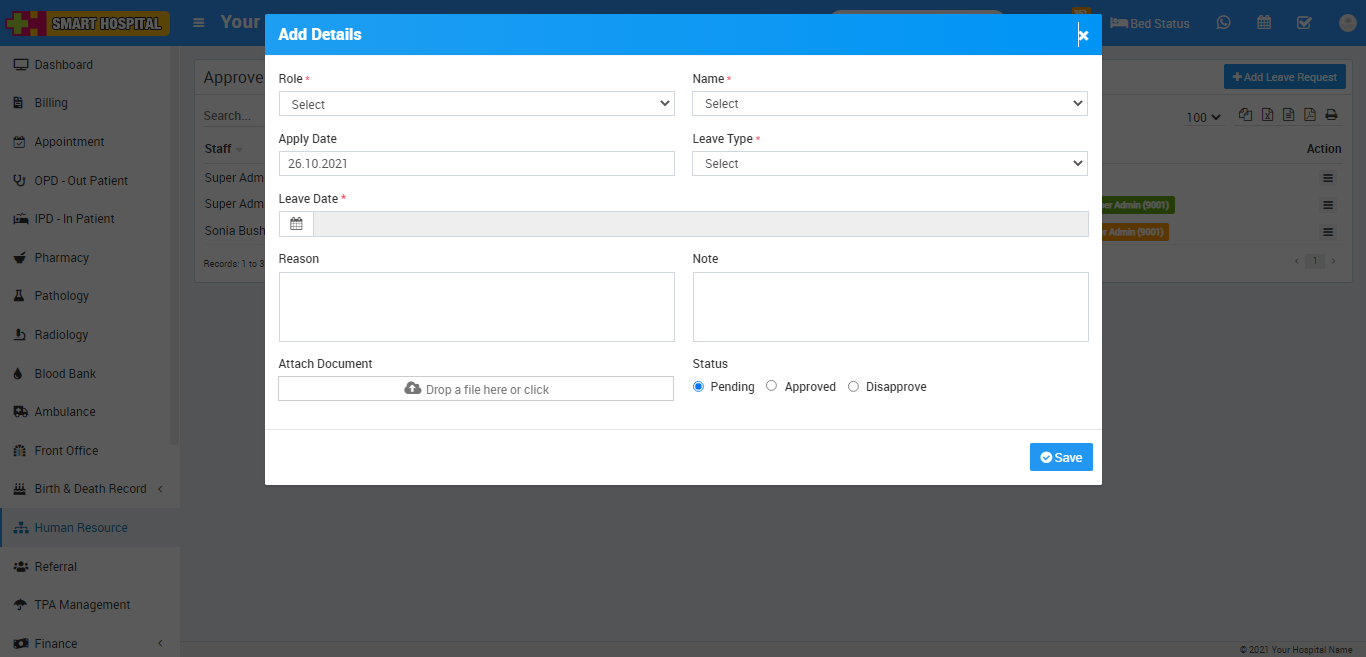Go to Human Resource menu item

point(80,528)
